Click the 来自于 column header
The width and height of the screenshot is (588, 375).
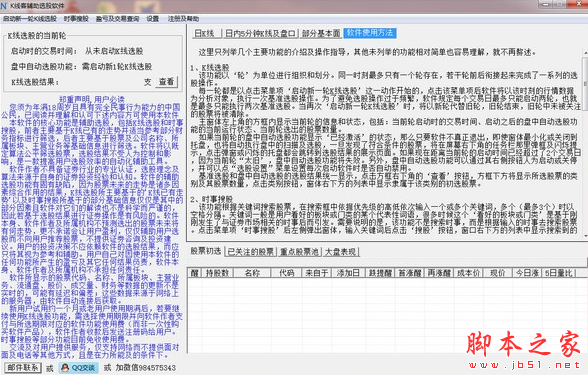pyautogui.click(x=316, y=273)
